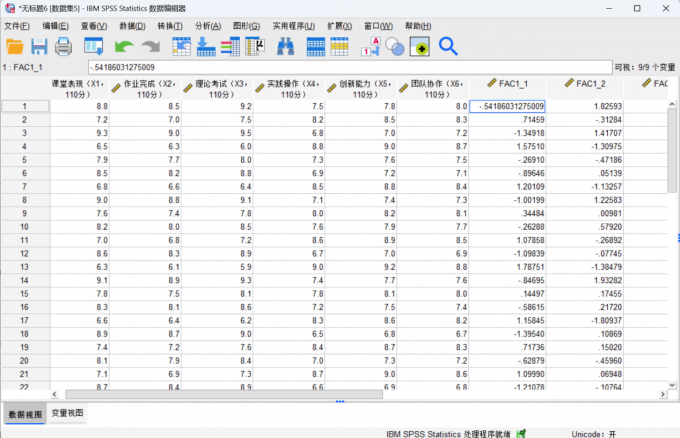Viewport: 680px width, 438px height.
Task: Open Find with the binoculars icon
Action: 285,46
